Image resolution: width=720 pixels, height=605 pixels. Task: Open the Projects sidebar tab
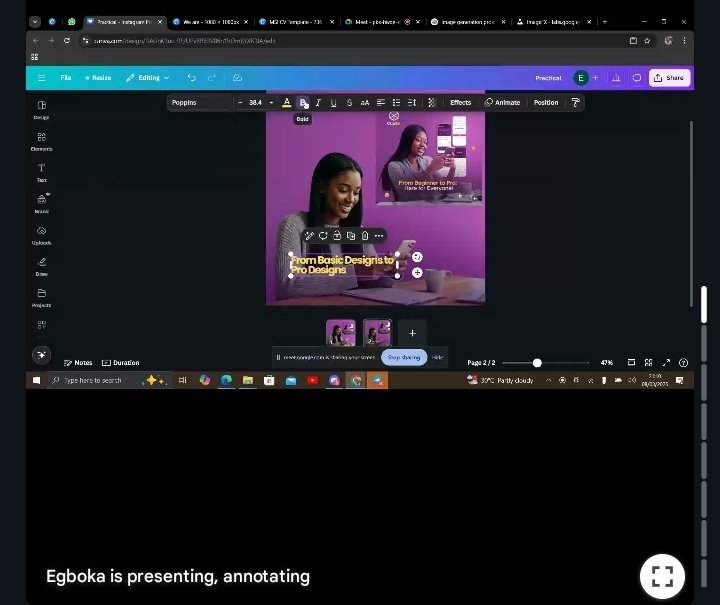pyautogui.click(x=41, y=297)
